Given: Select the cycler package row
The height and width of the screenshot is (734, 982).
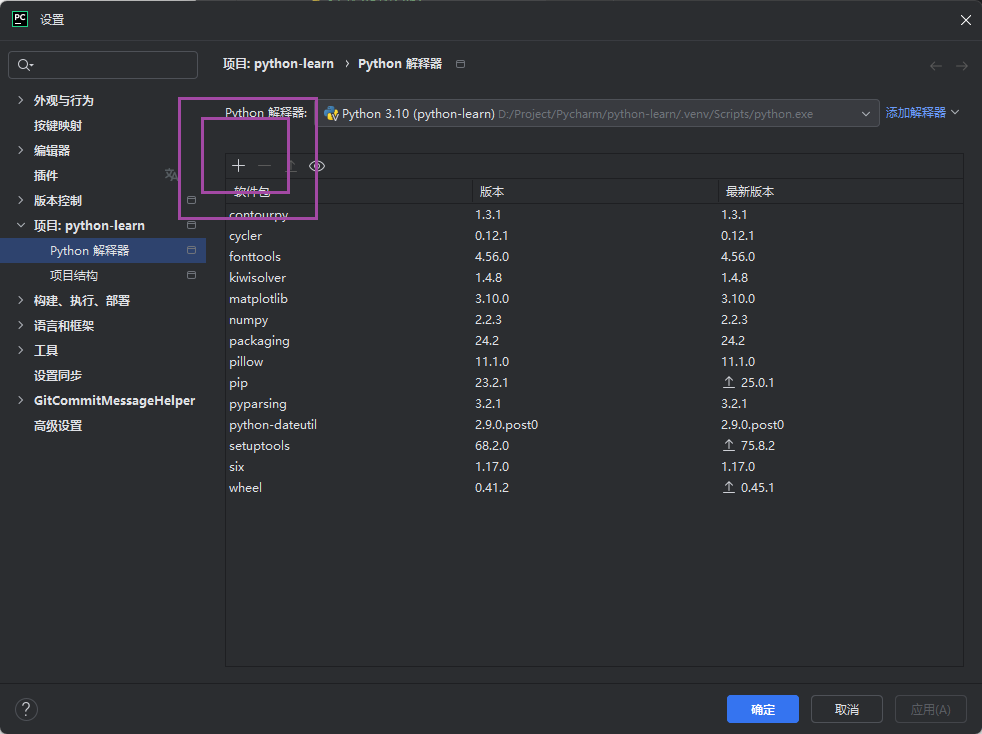Looking at the screenshot, I should (594, 235).
